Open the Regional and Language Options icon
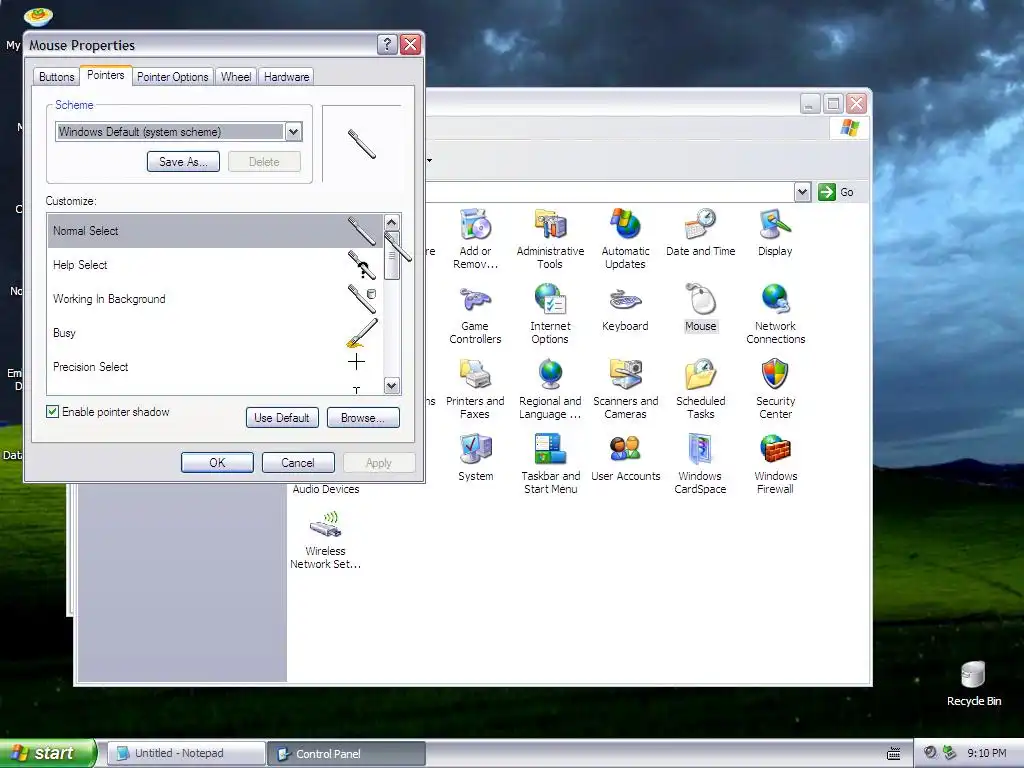This screenshot has height=768, width=1024. (x=550, y=389)
